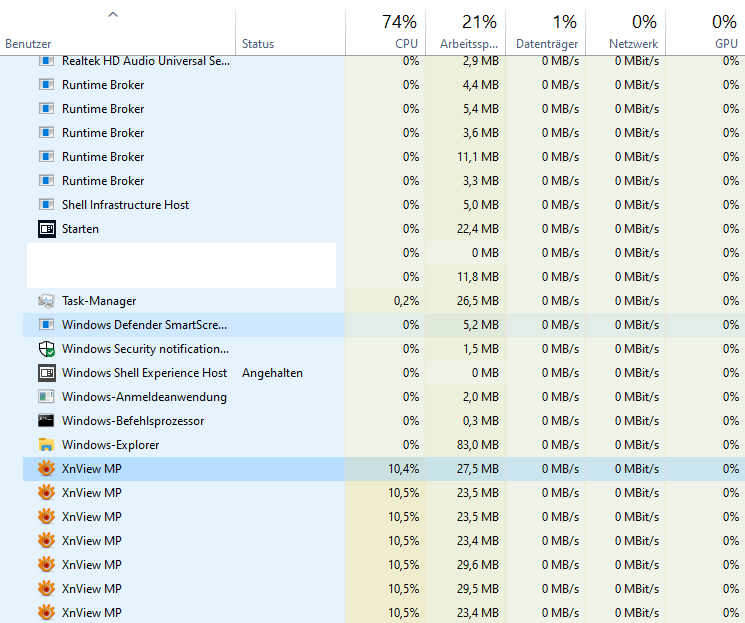Select the Windows-Explorer process name
This screenshot has width=745, height=623.
110,445
